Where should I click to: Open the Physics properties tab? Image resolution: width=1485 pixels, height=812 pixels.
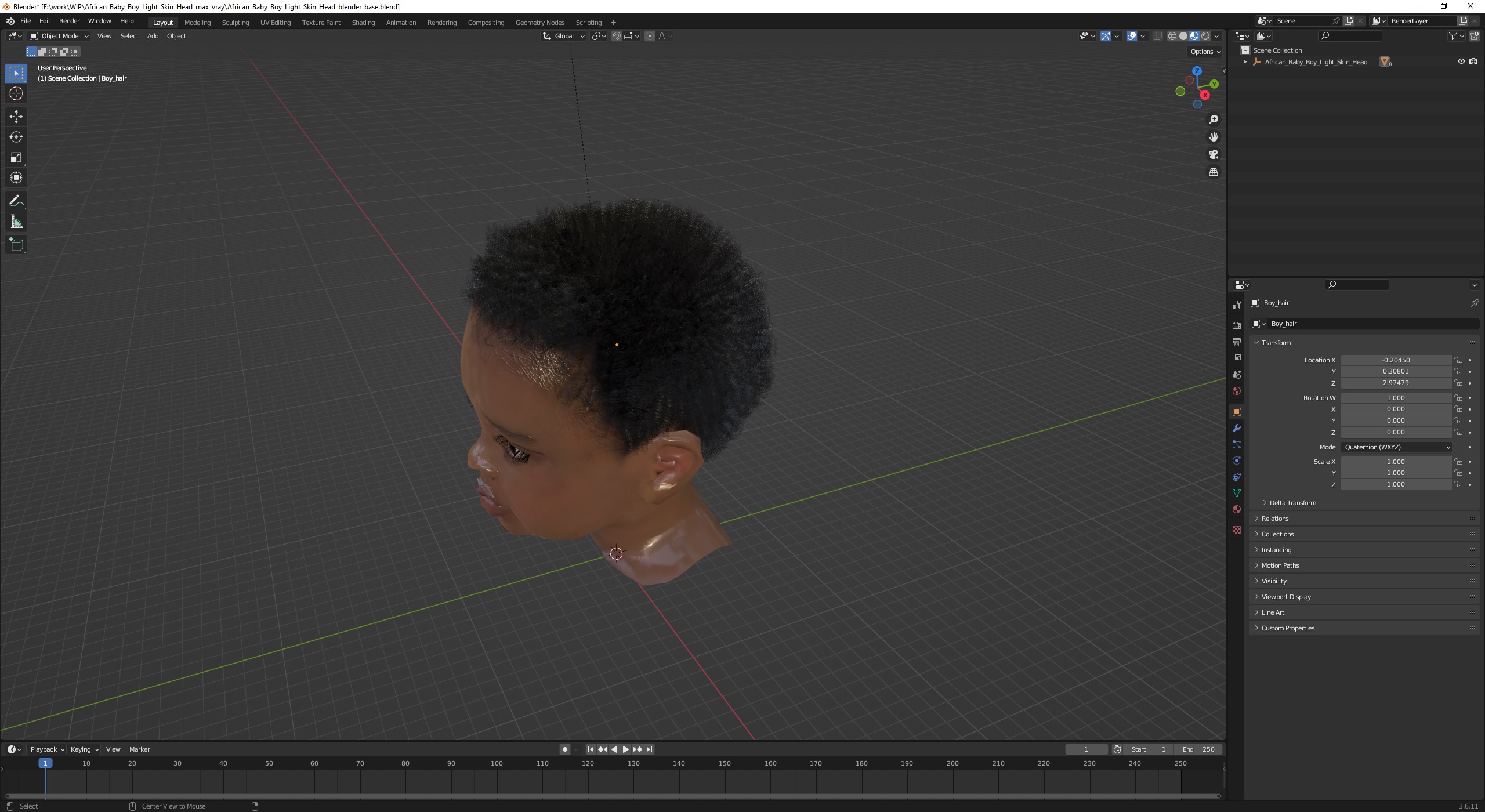pos(1236,461)
